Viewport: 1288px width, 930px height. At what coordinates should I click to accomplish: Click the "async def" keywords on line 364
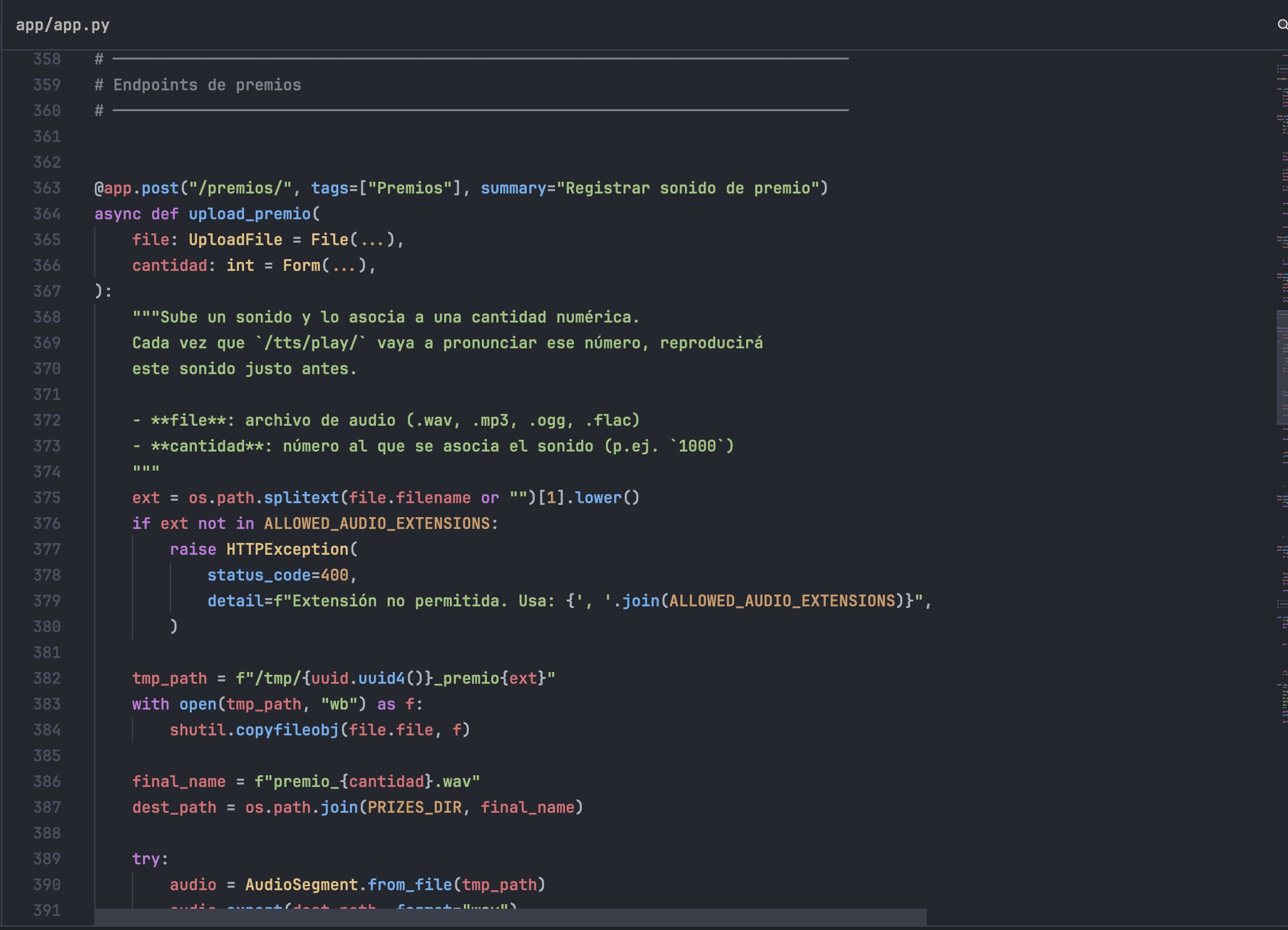(x=136, y=214)
